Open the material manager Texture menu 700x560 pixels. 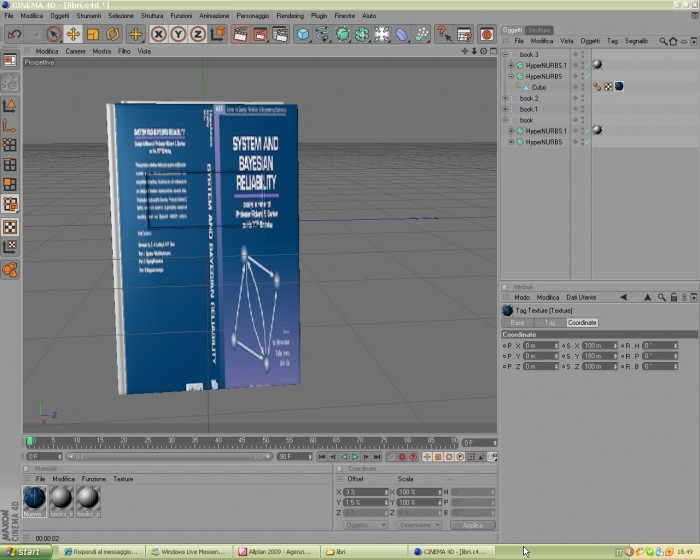(x=123, y=479)
